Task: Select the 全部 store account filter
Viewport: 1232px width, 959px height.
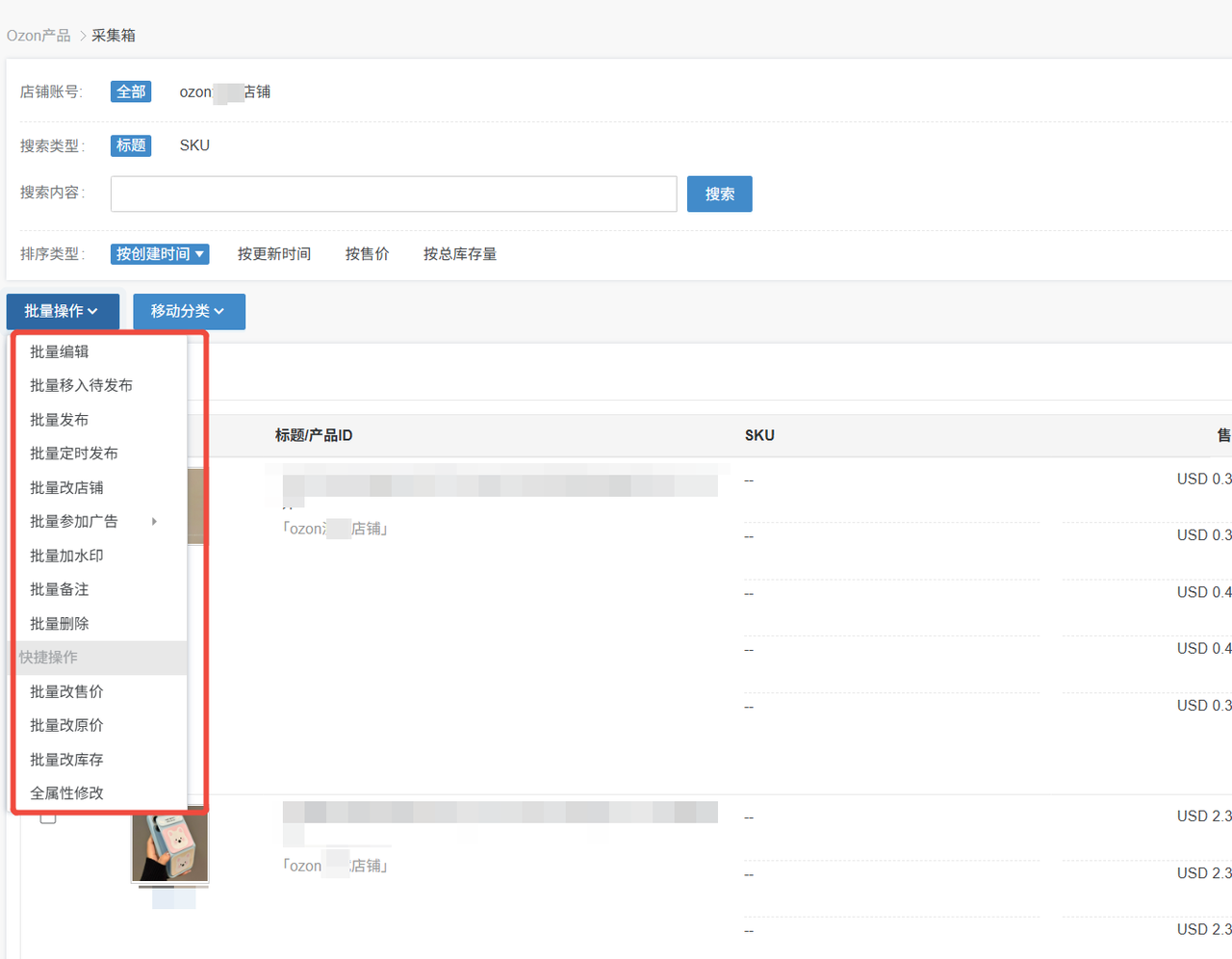Action: (131, 91)
